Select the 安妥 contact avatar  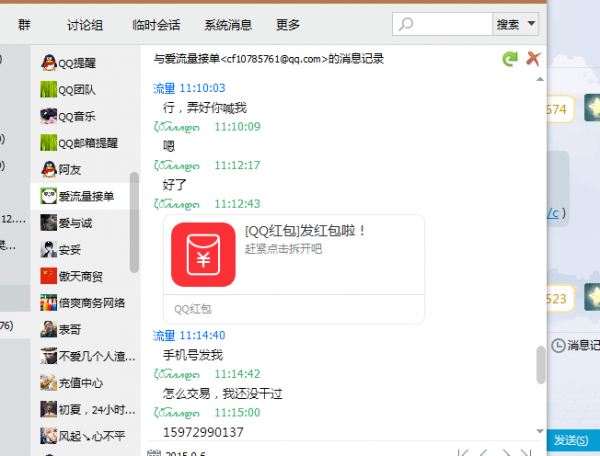49,249
